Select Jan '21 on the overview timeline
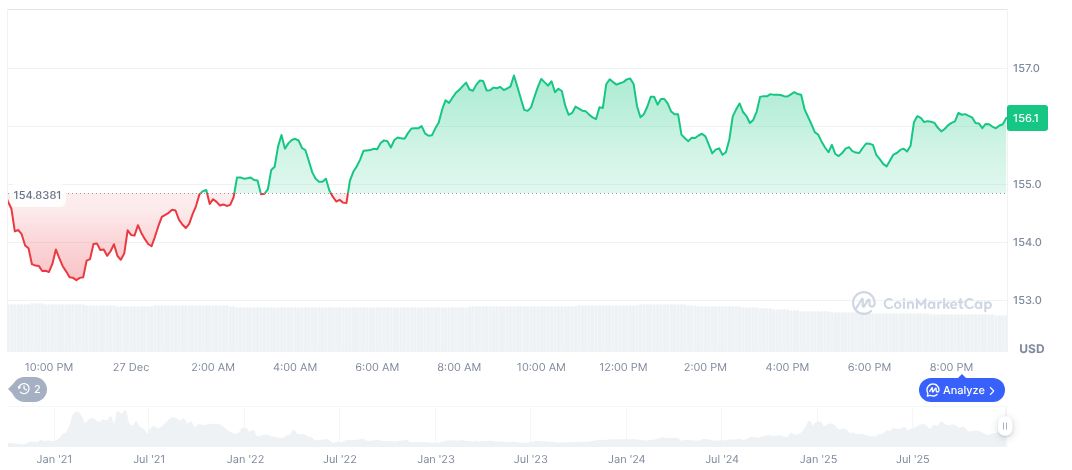Screen dimensions: 1072x470 [x=54, y=459]
